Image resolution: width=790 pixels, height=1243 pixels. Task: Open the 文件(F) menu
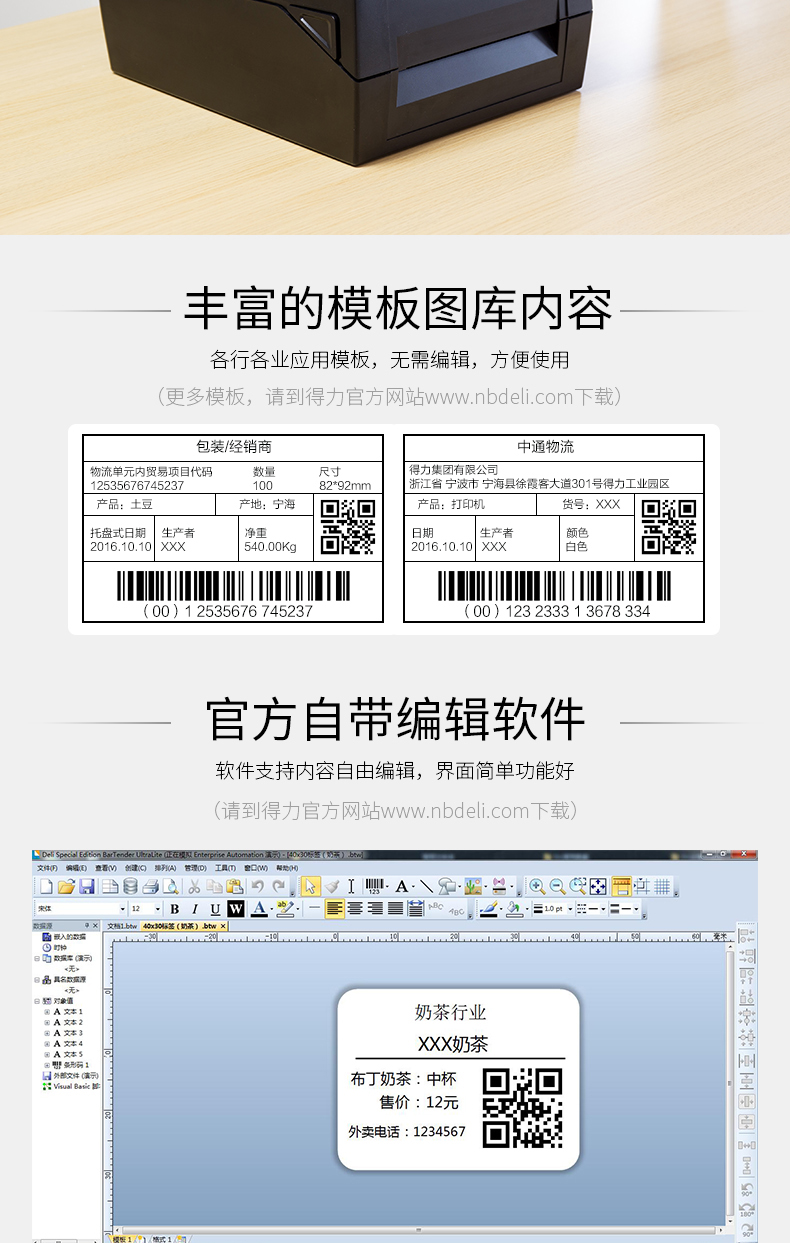click(47, 868)
